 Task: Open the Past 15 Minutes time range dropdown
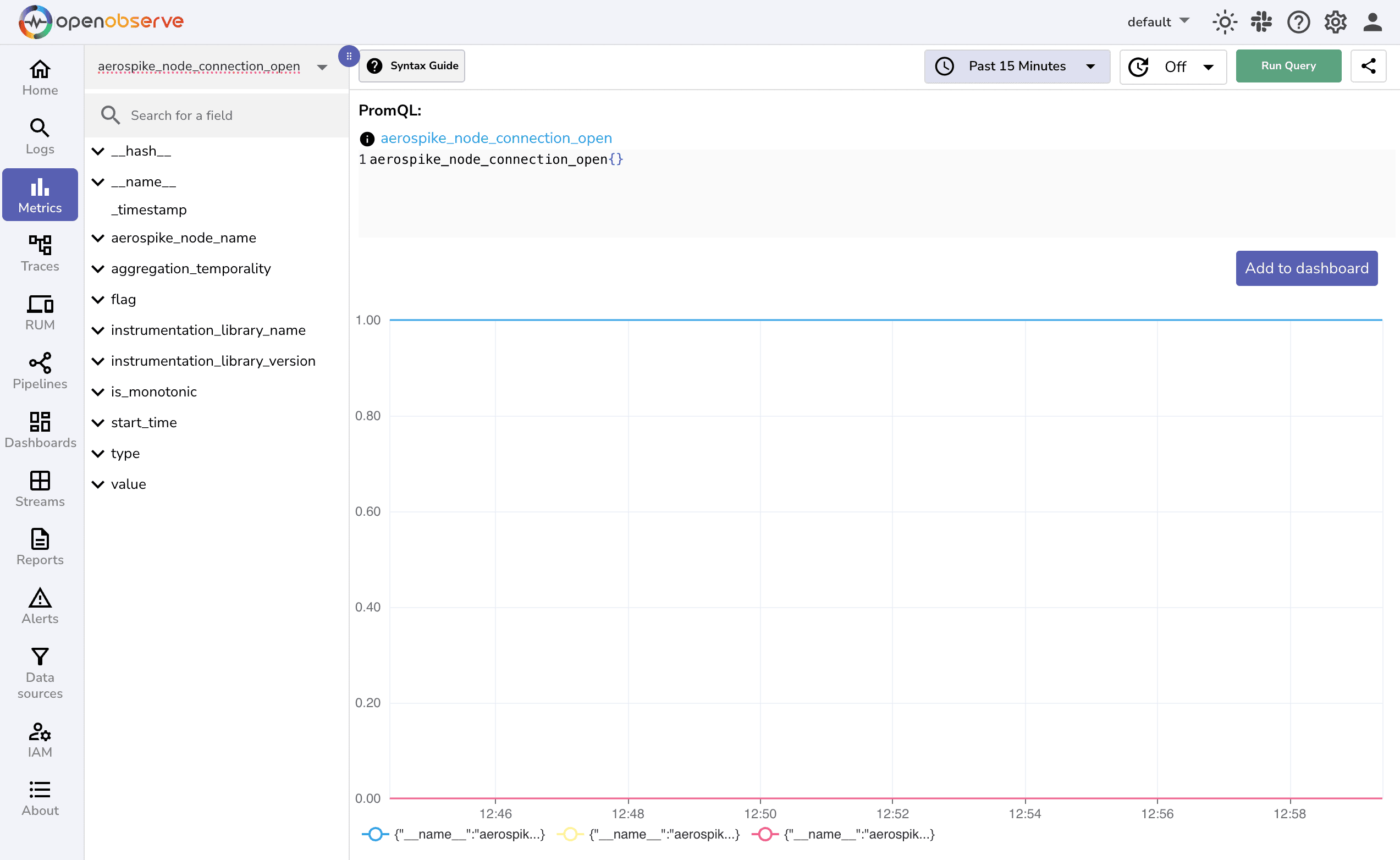point(1017,66)
